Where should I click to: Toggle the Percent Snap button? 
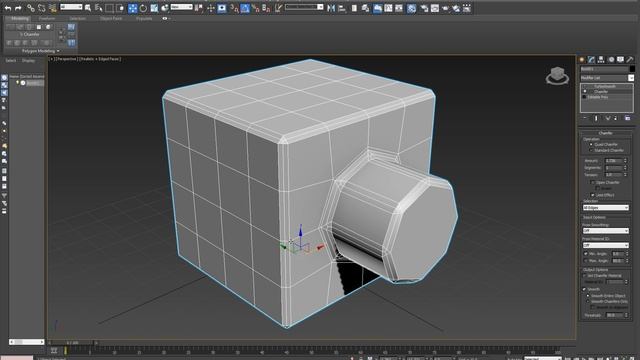click(x=256, y=8)
